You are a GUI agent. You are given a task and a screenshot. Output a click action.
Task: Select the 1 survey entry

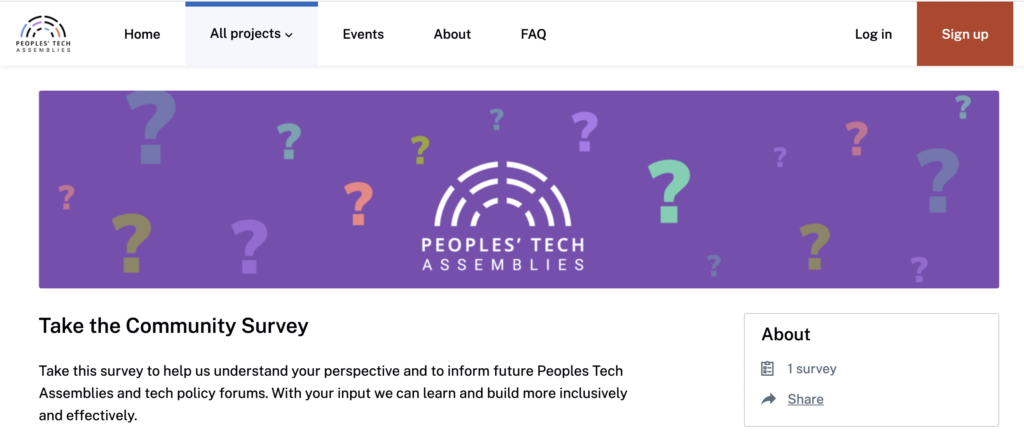812,369
